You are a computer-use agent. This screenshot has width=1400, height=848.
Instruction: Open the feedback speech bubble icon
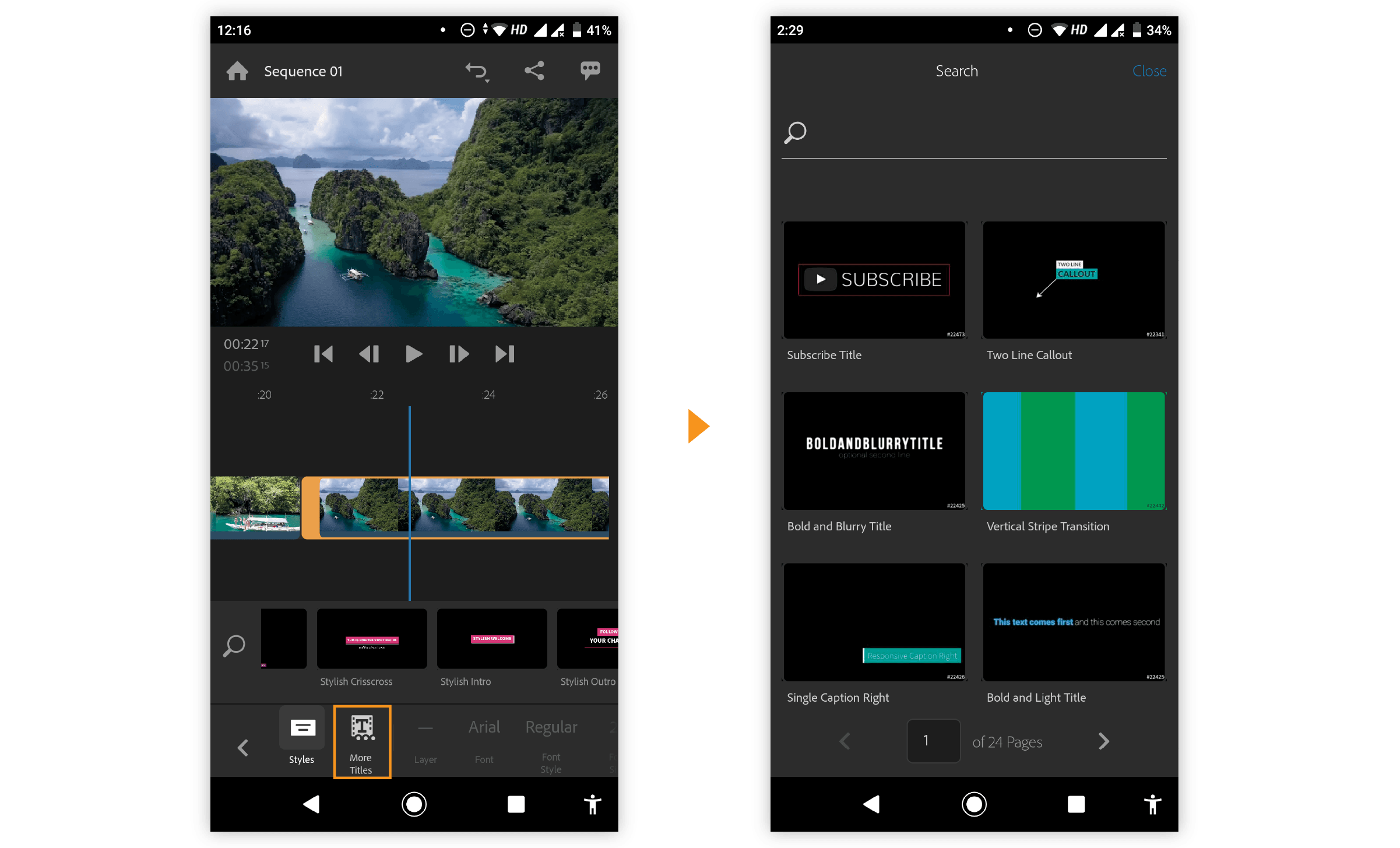590,70
